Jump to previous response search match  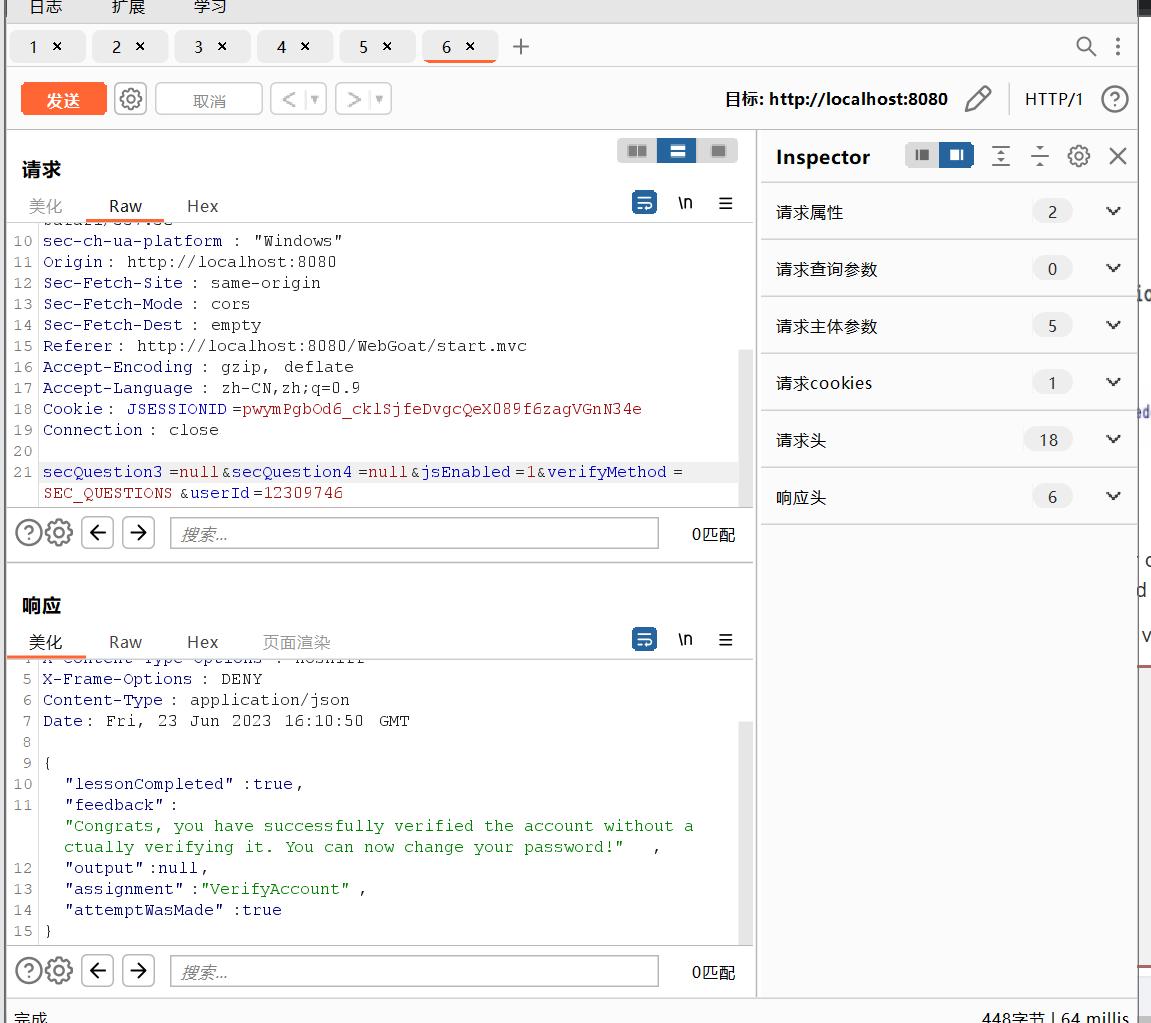pos(98,971)
